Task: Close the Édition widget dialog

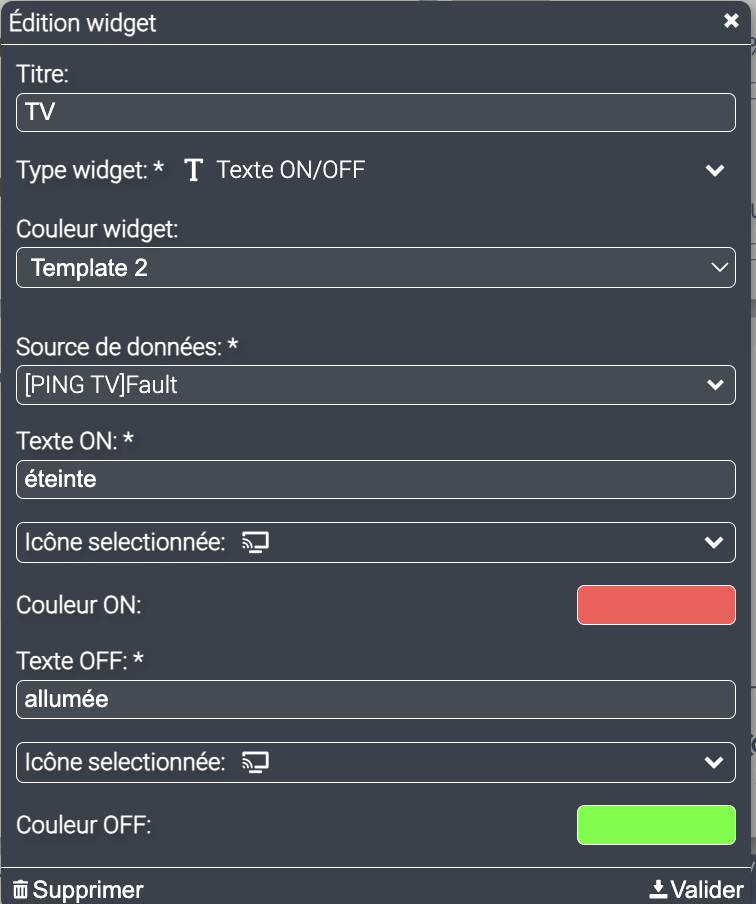Action: coord(731,21)
